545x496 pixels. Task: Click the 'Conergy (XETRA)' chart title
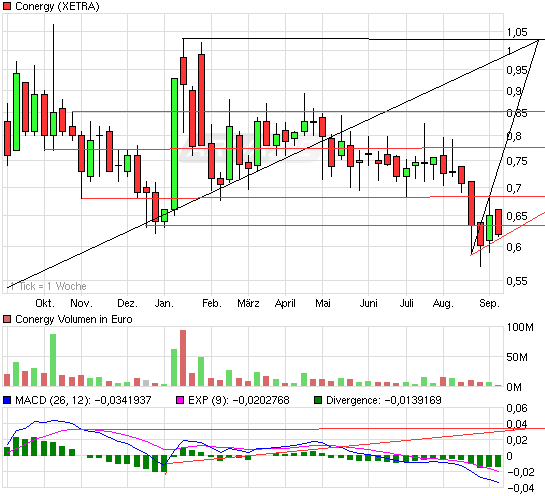pyautogui.click(x=57, y=6)
